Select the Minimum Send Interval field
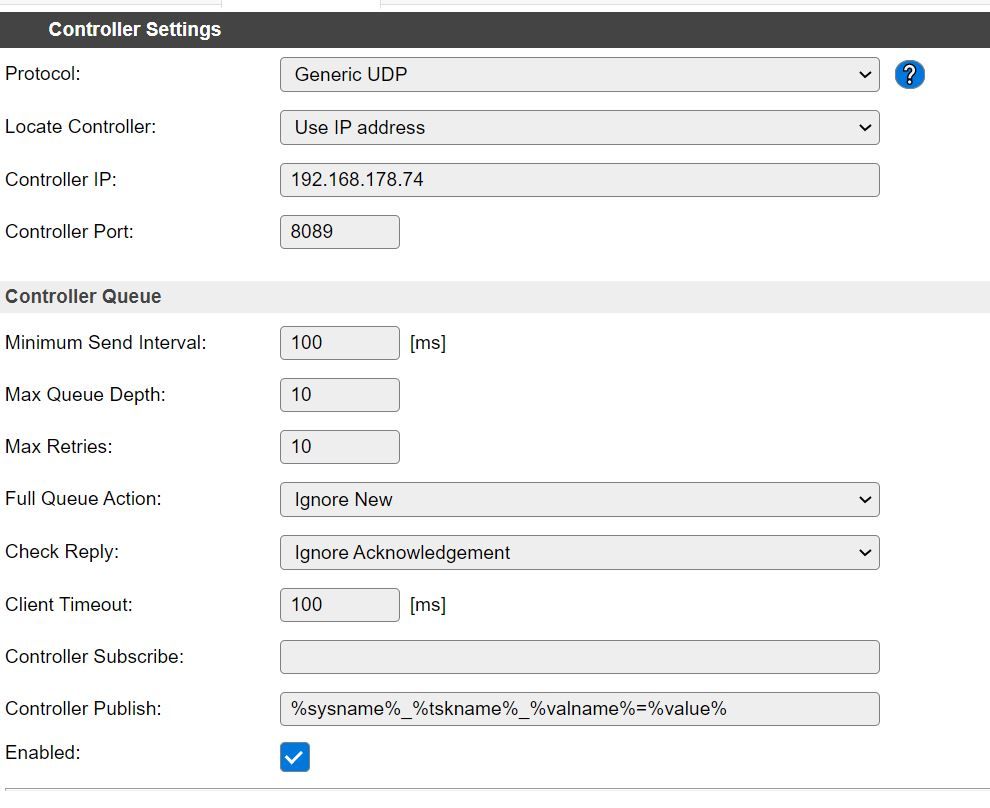This screenshot has width=990, height=808. tap(339, 343)
